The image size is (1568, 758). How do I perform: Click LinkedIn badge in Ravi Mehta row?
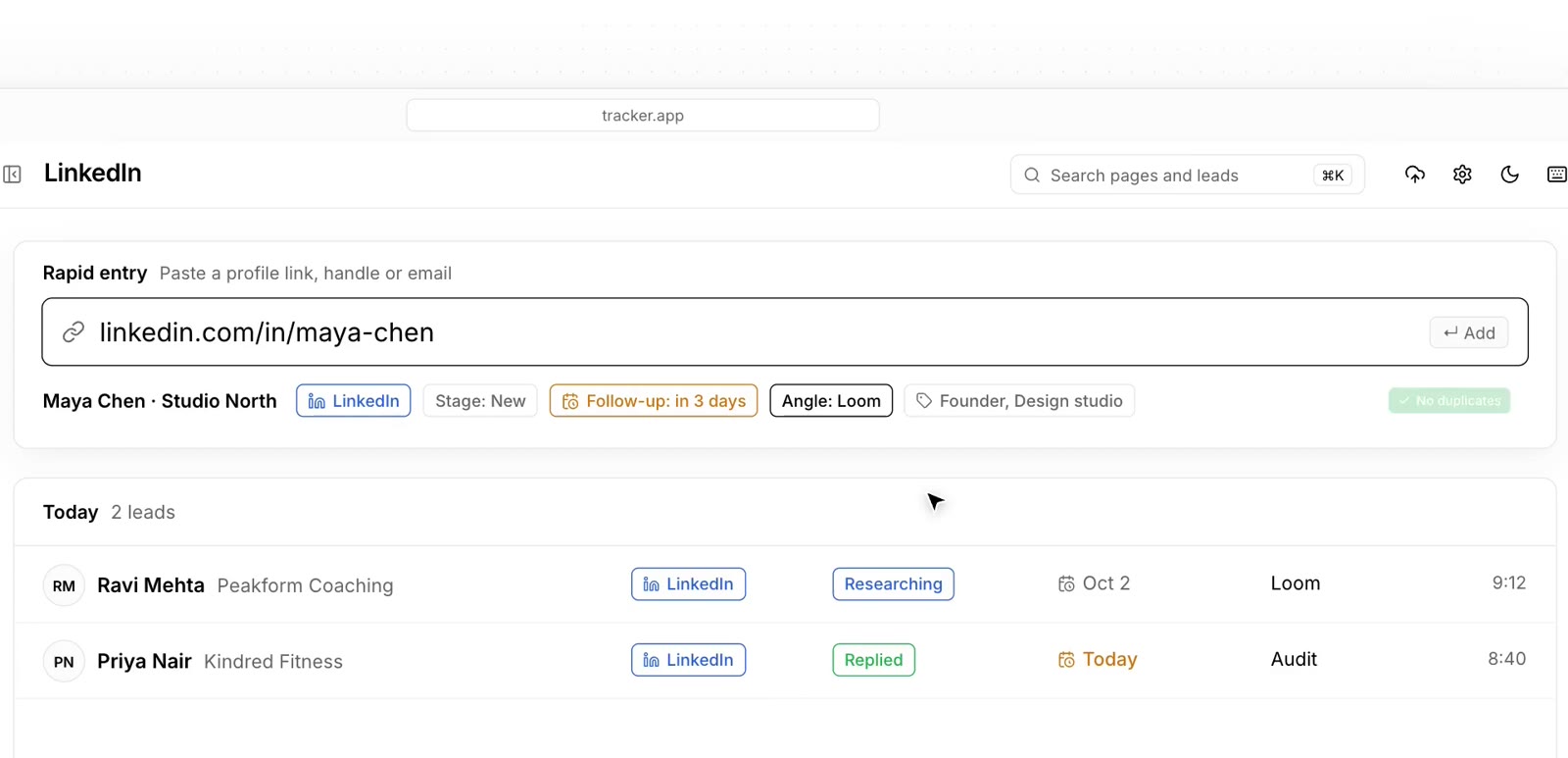(688, 584)
